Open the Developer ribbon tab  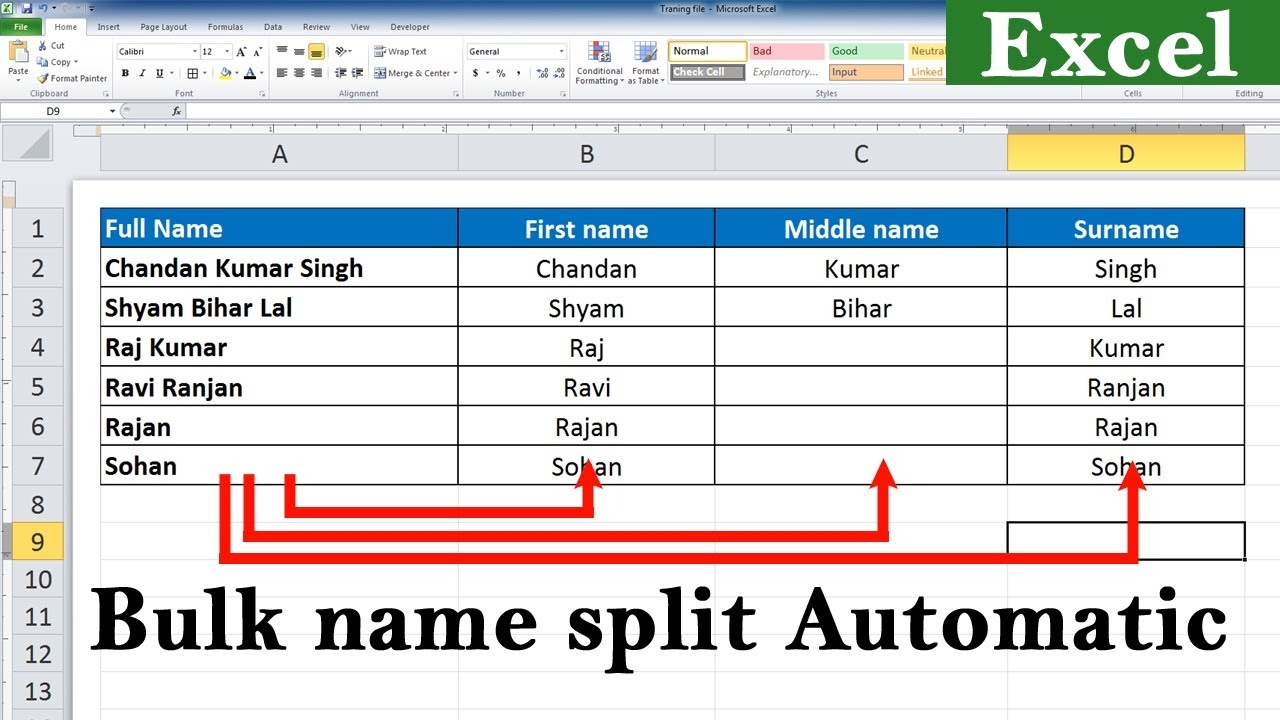click(409, 27)
